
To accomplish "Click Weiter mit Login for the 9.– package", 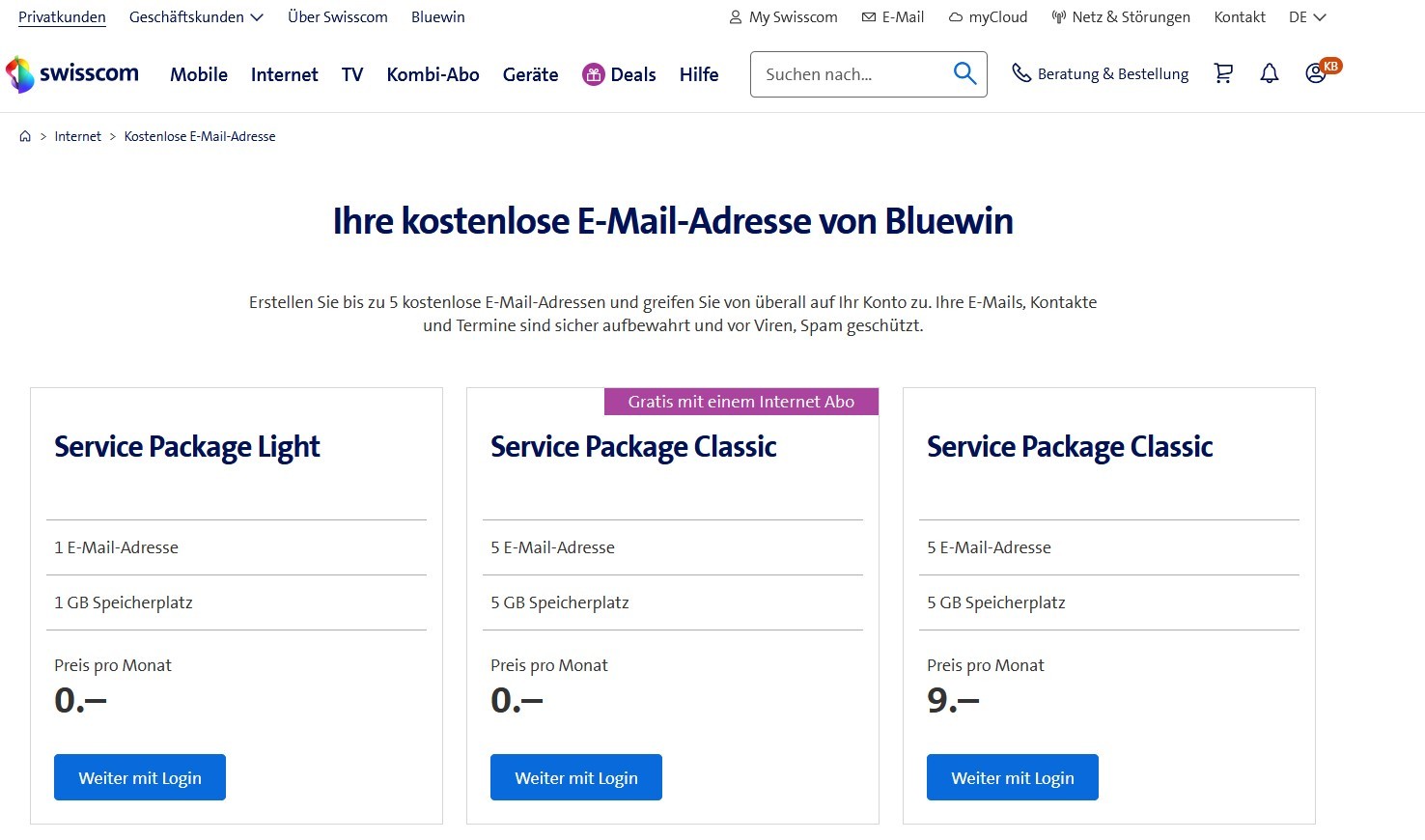I will pos(1013,777).
